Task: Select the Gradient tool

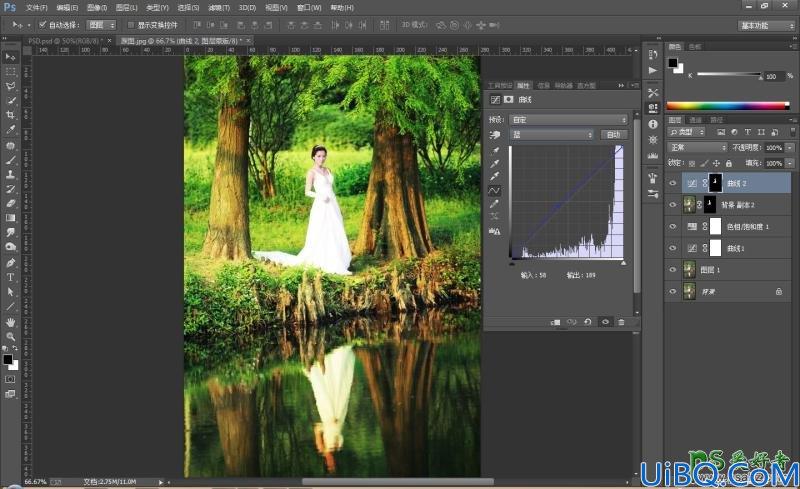Action: (10, 218)
